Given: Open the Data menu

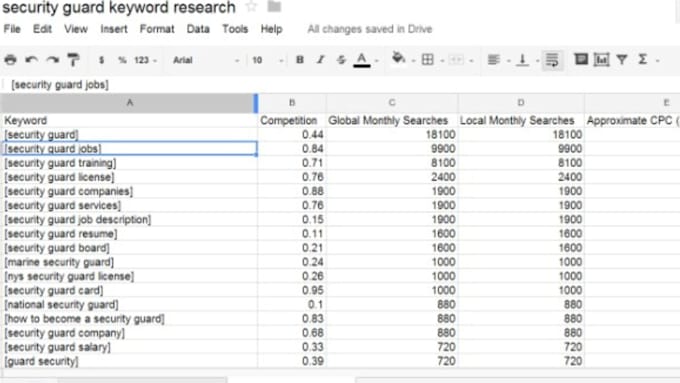Looking at the screenshot, I should 198,29.
